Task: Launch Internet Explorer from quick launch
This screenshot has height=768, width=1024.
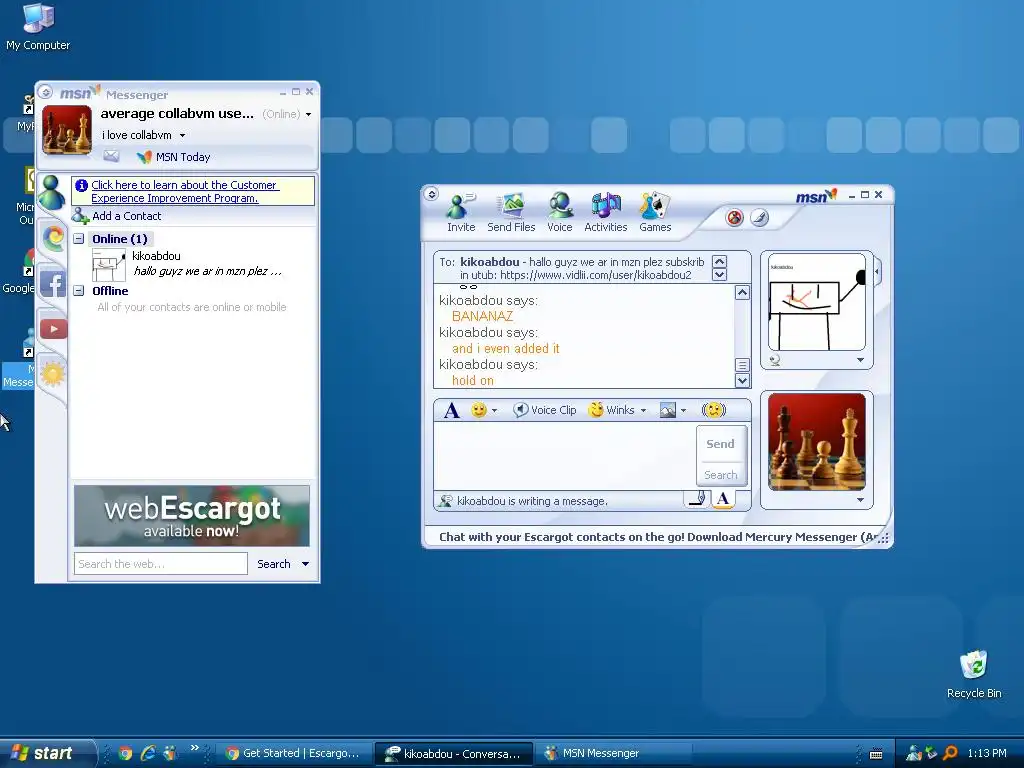Action: (148, 753)
